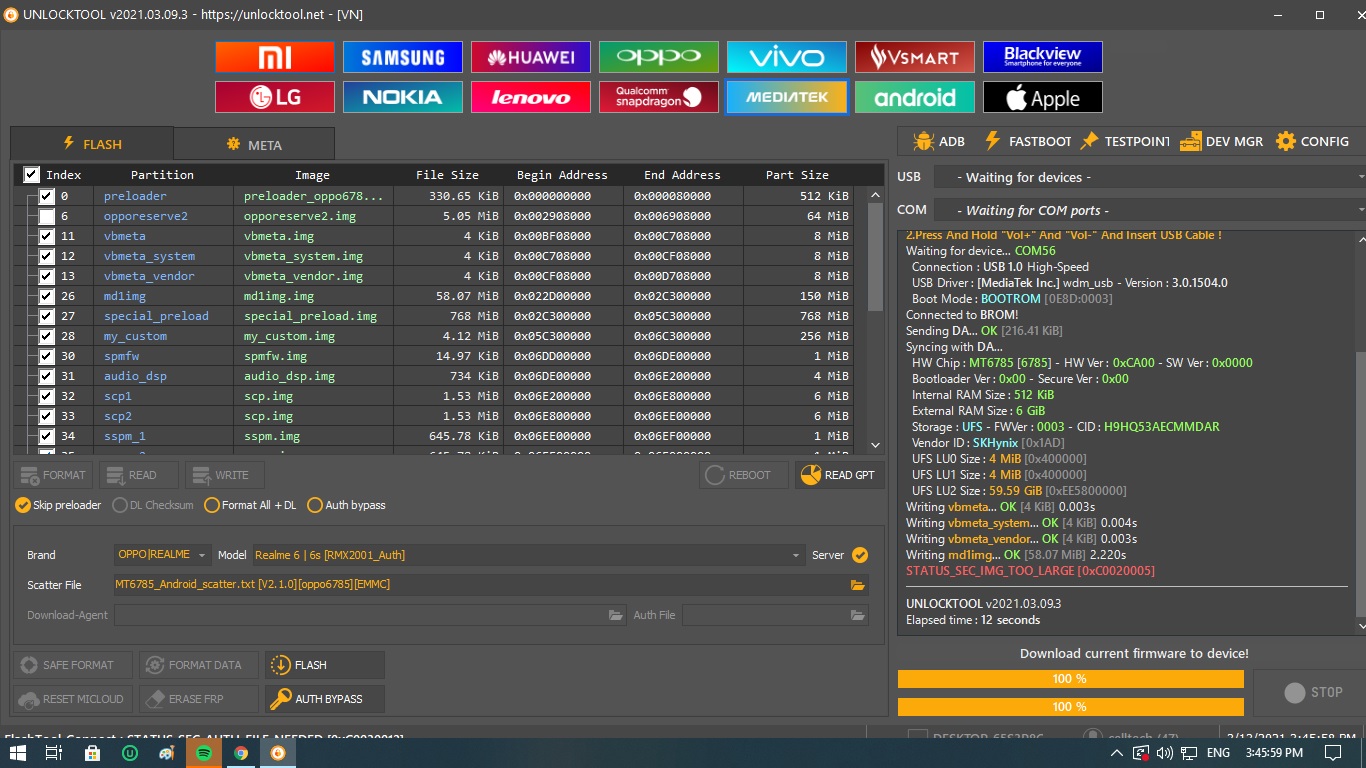Open the Windows notification center
This screenshot has width=1366, height=768.
tap(1334, 753)
